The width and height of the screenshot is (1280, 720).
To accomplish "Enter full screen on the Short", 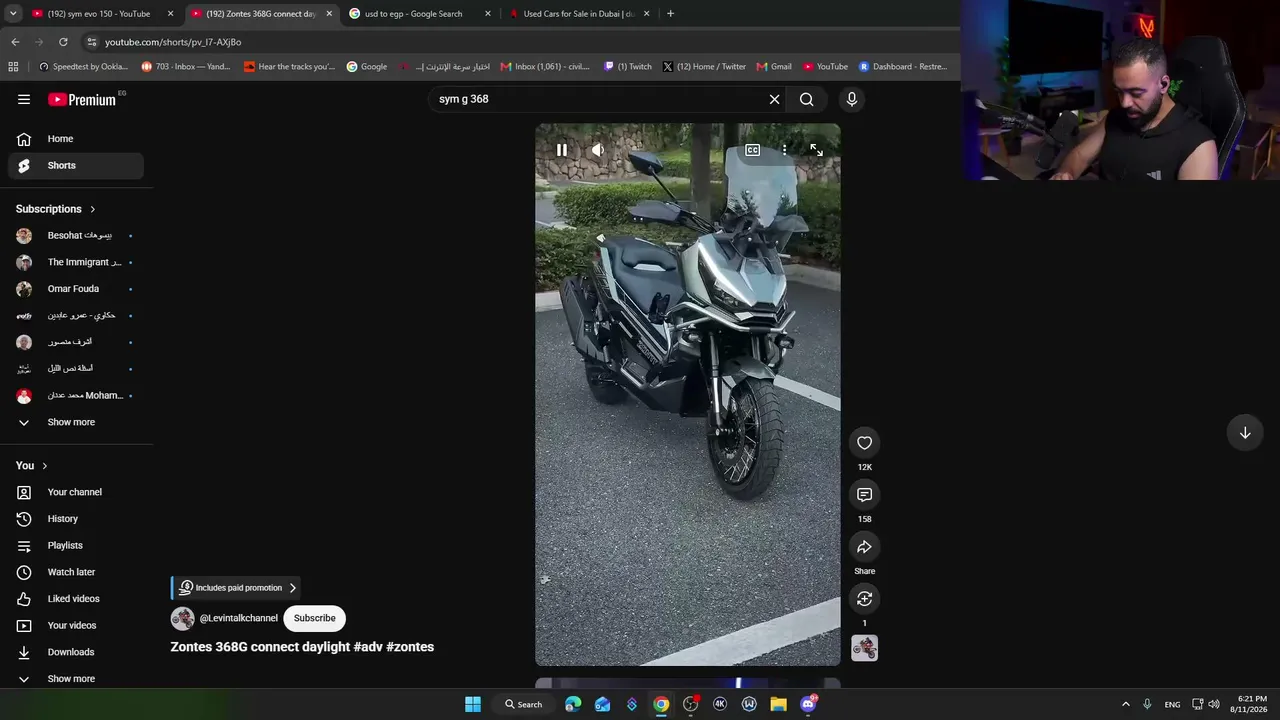I will 817,150.
